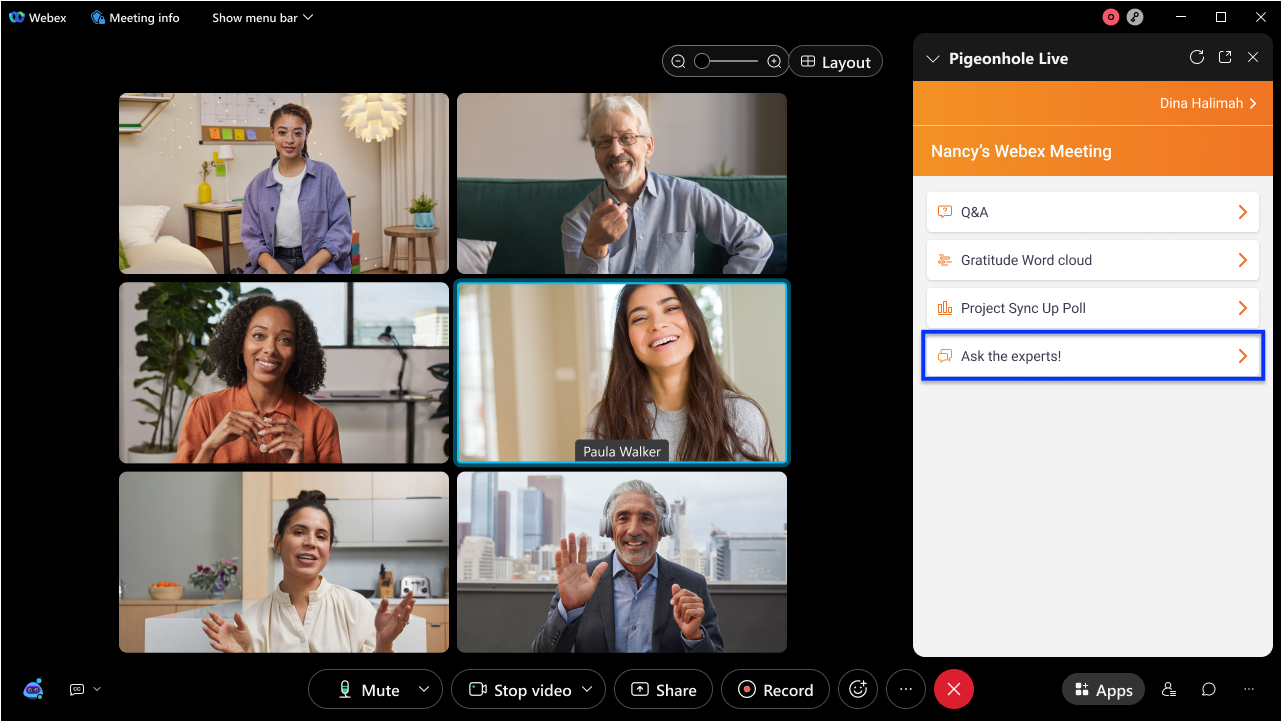Open the Project Sync Up Poll

click(x=1092, y=308)
